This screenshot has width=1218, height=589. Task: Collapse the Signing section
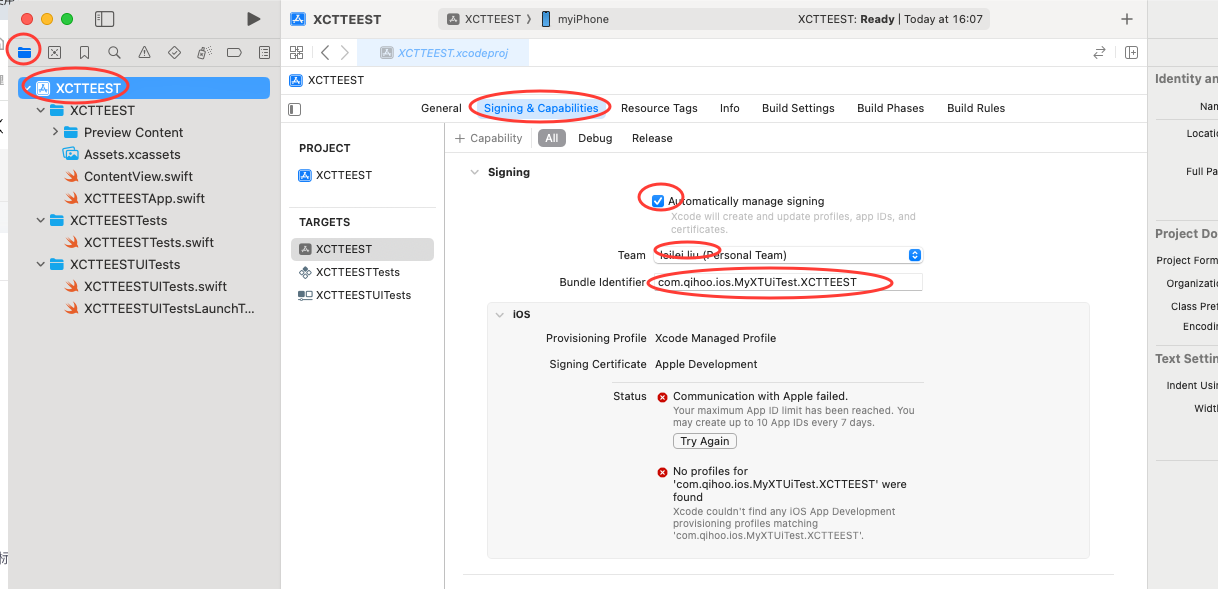coord(475,172)
